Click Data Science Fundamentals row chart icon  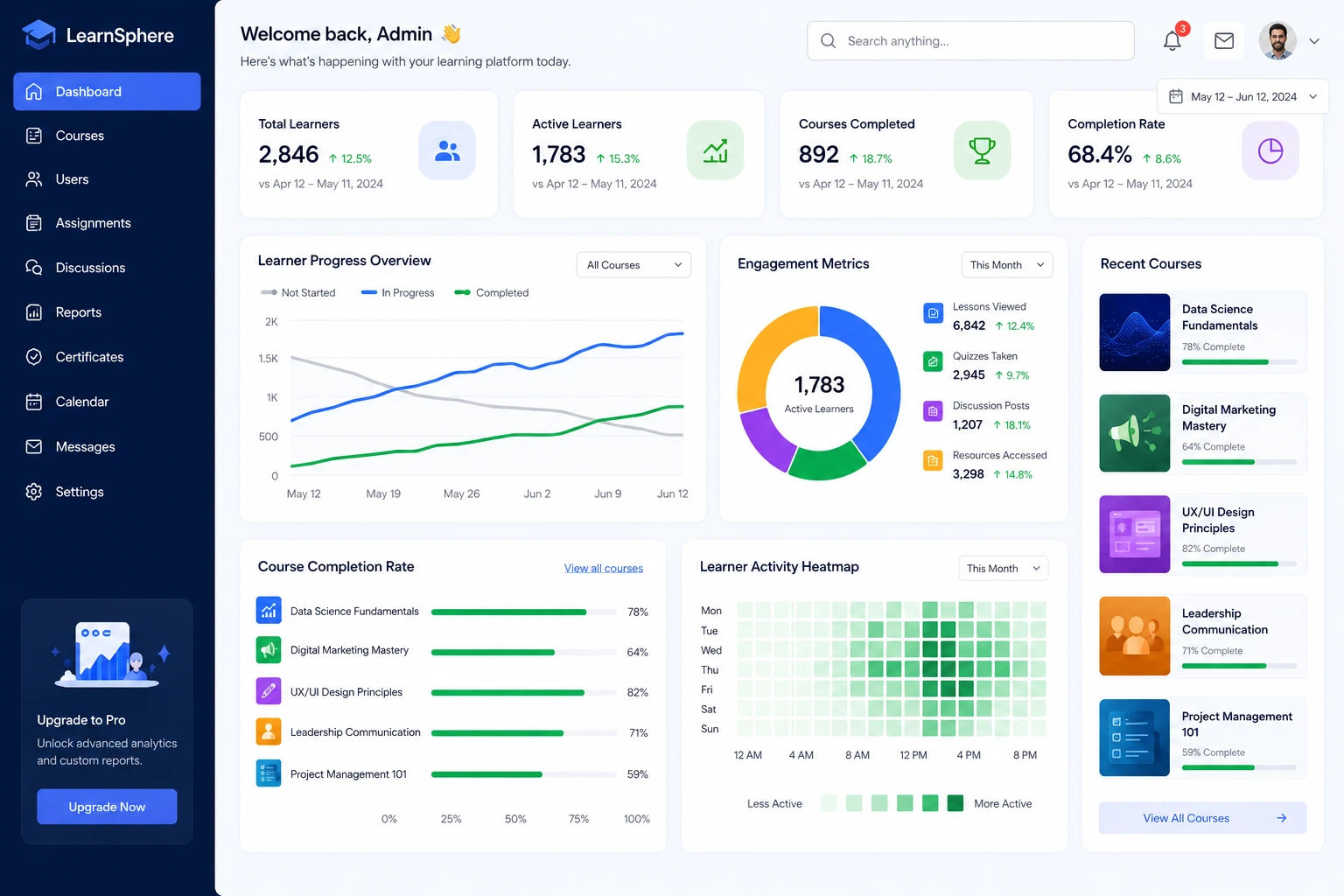(269, 610)
